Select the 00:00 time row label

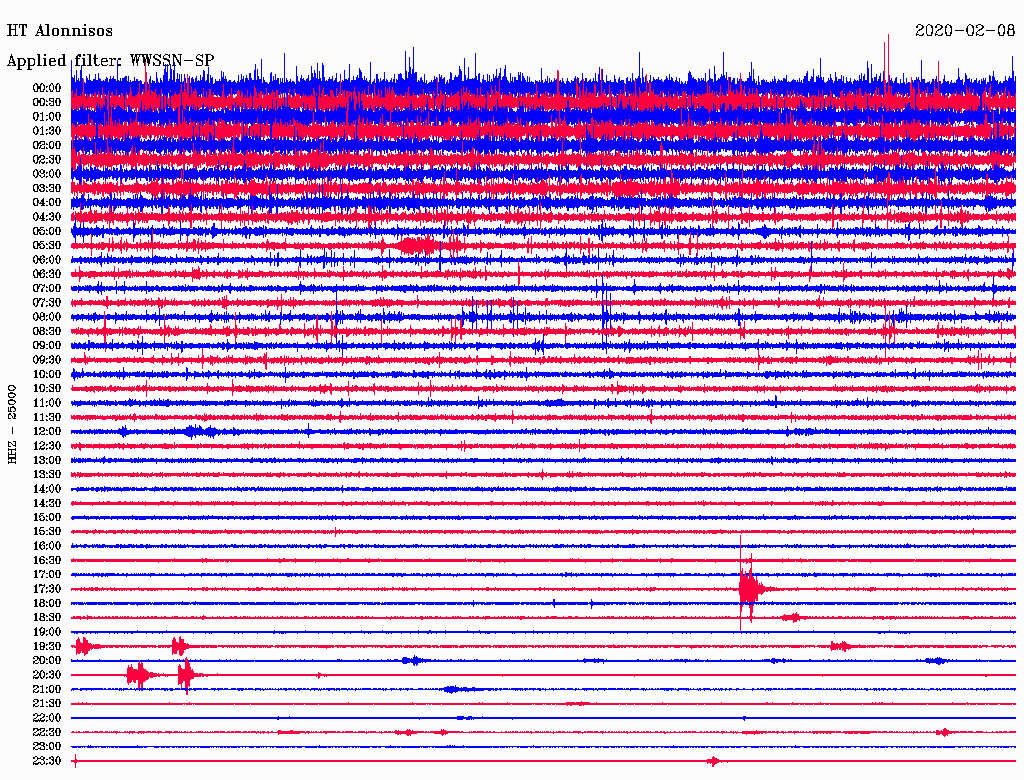47,88
